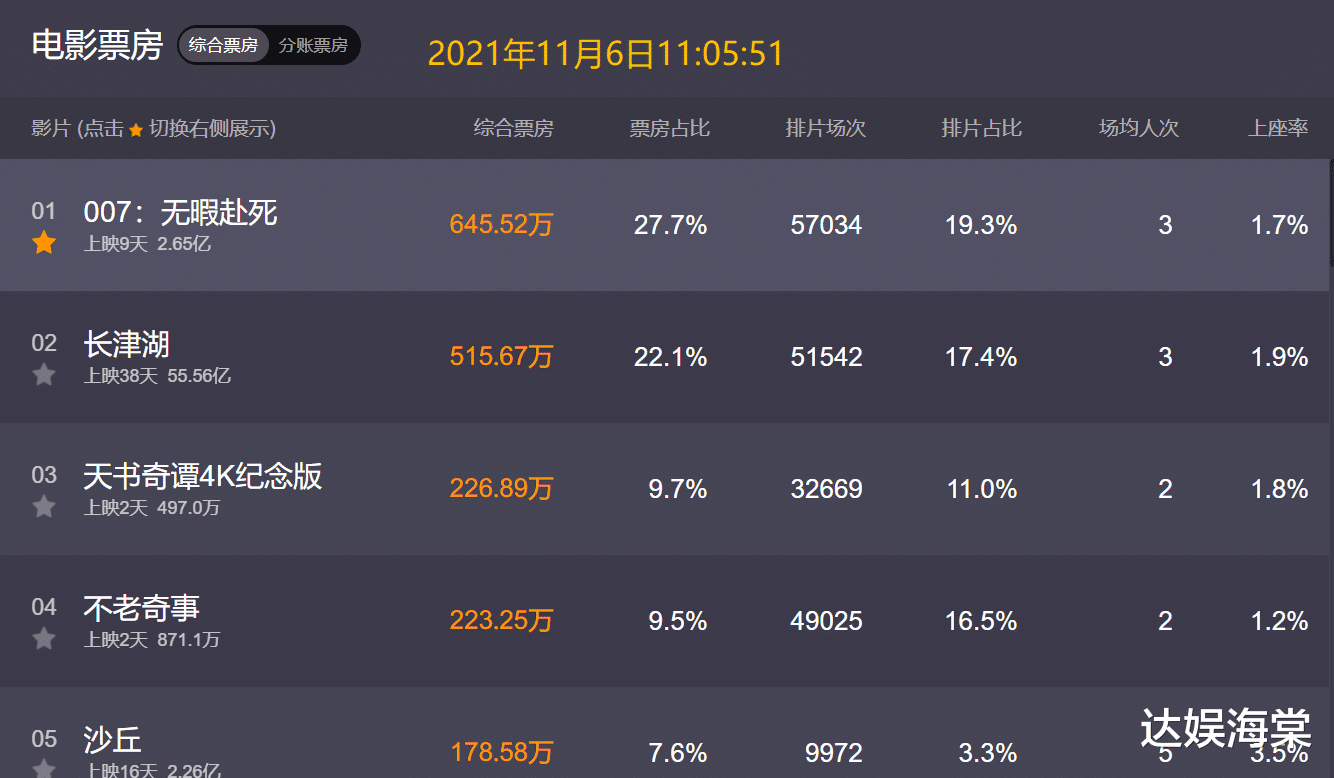Click rank number 01
Image resolution: width=1334 pixels, height=778 pixels.
44,211
